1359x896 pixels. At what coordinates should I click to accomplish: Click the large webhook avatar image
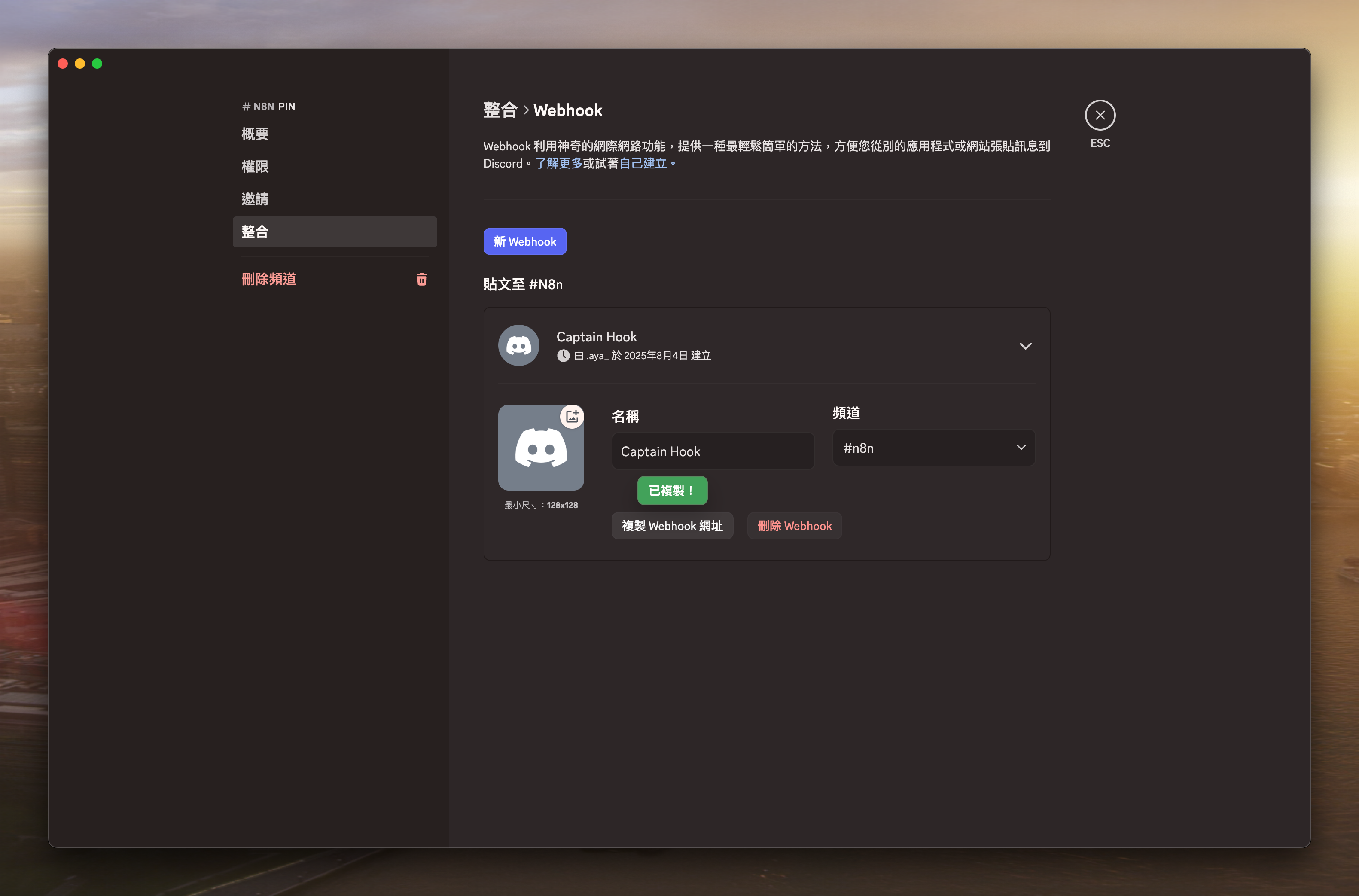coord(540,448)
